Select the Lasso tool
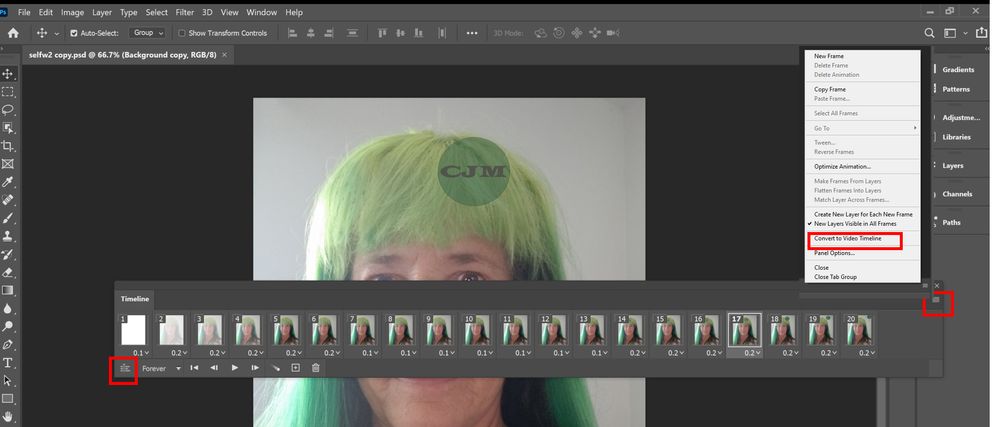Screen dimensions: 998x427 pyautogui.click(x=8, y=109)
